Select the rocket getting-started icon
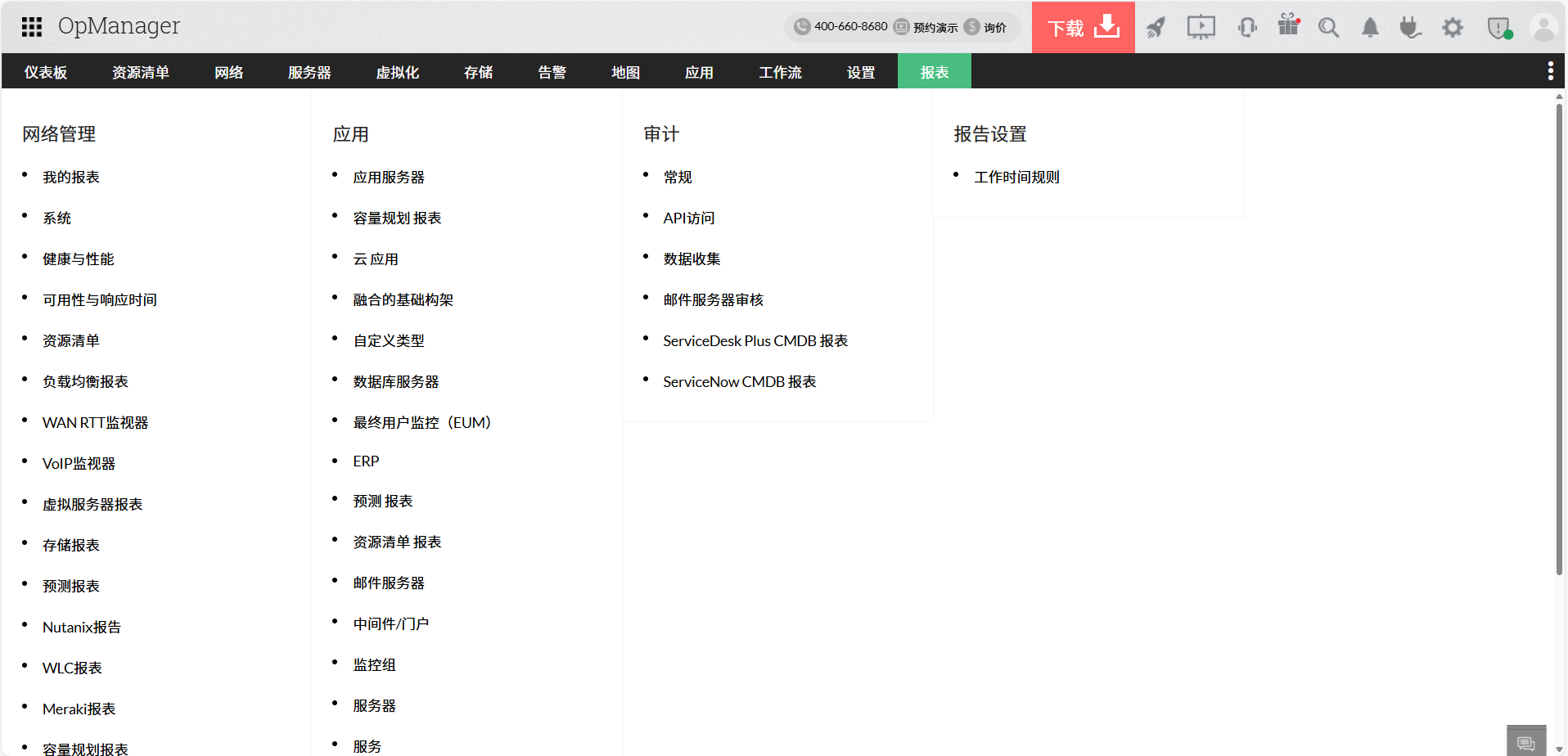1568x756 pixels. pos(1156,27)
